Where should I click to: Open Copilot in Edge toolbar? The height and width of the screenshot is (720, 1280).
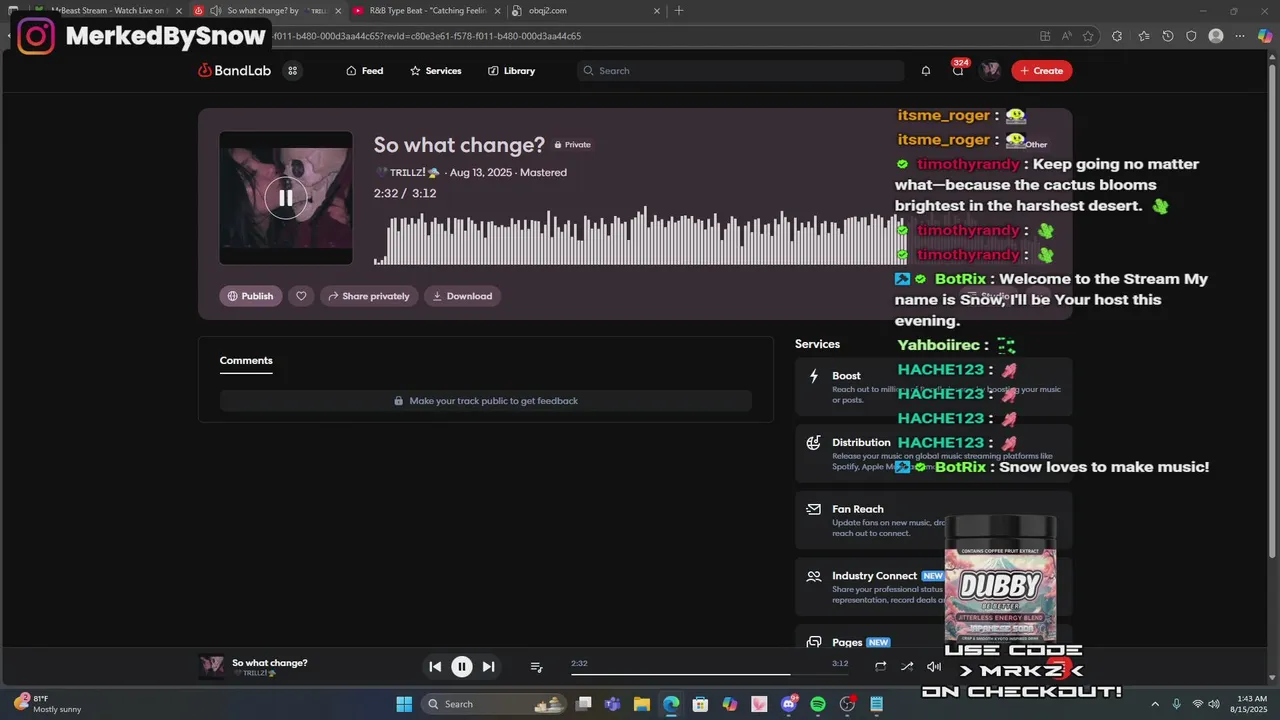1265,36
